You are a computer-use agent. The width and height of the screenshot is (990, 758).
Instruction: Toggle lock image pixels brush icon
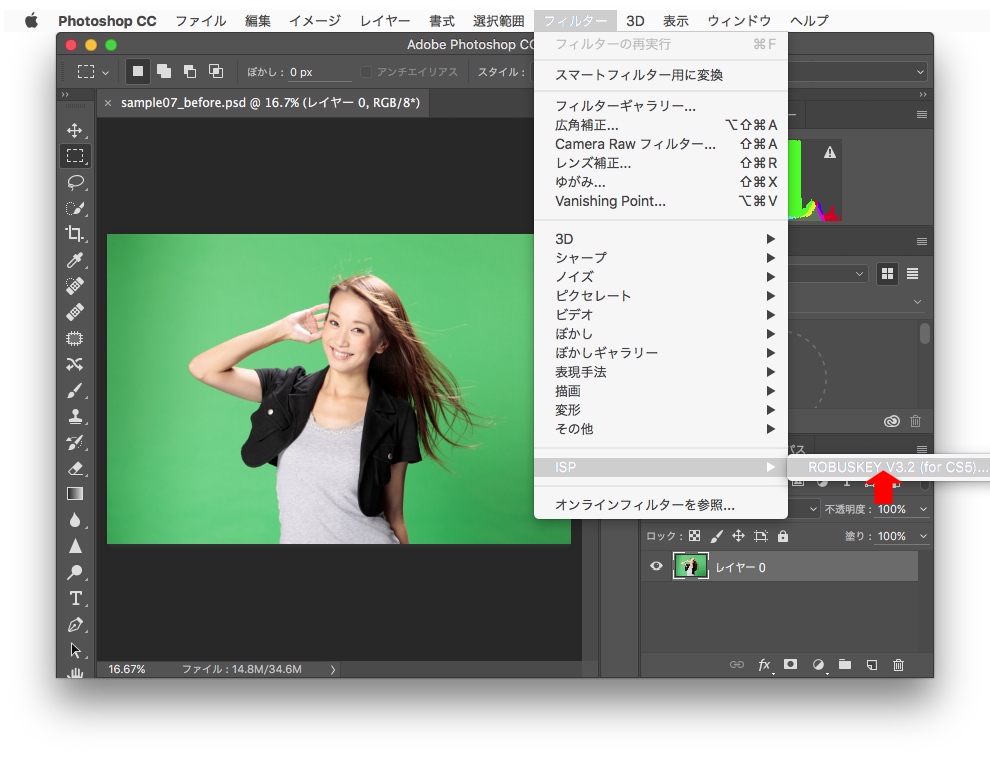(x=716, y=536)
